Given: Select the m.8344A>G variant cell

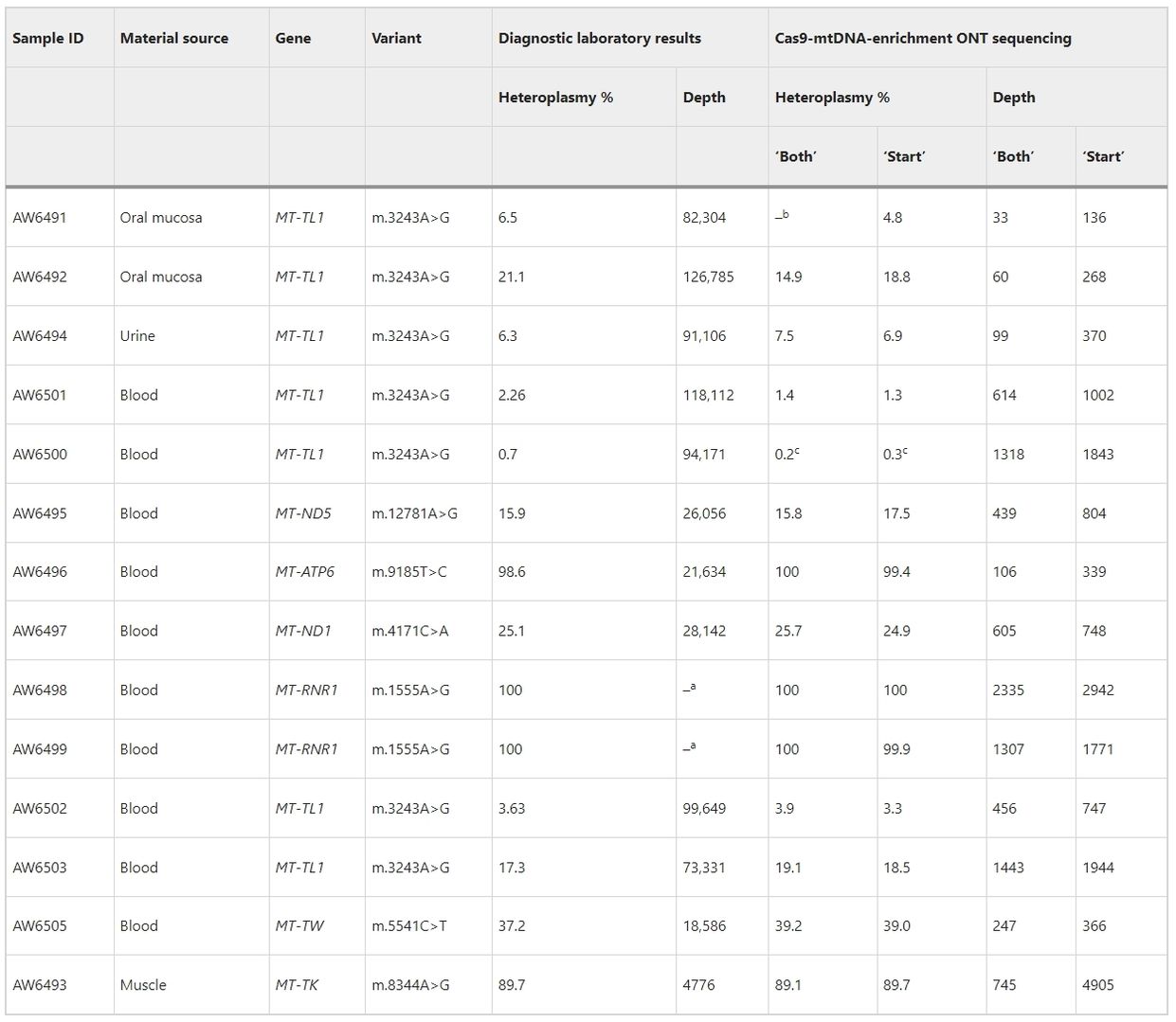Looking at the screenshot, I should [410, 985].
